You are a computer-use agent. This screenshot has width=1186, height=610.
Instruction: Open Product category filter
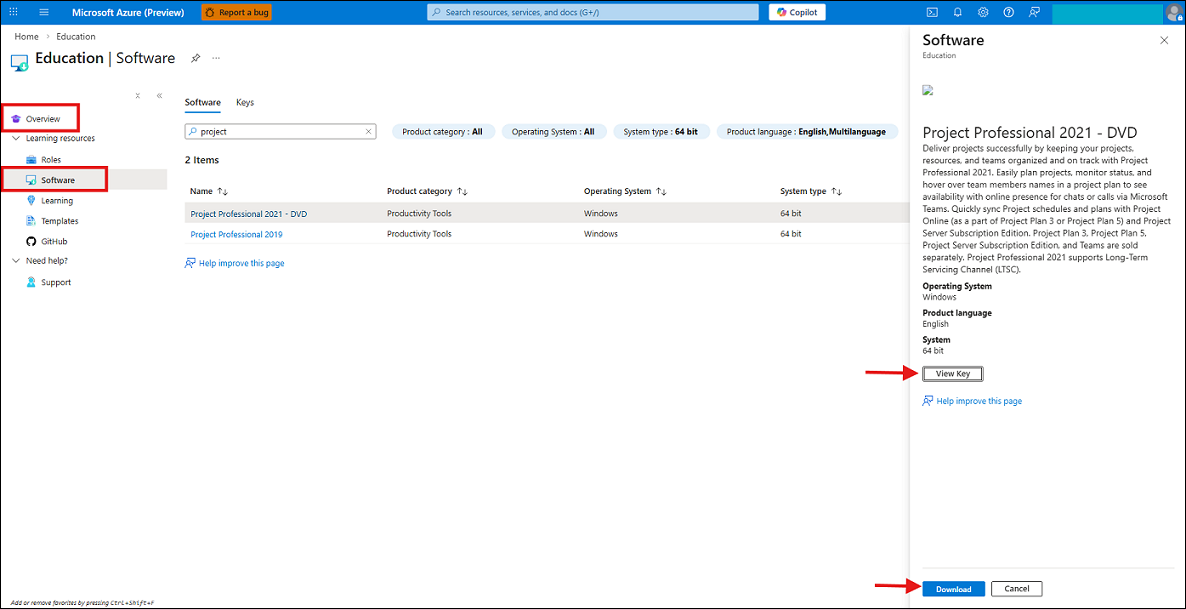pos(442,132)
